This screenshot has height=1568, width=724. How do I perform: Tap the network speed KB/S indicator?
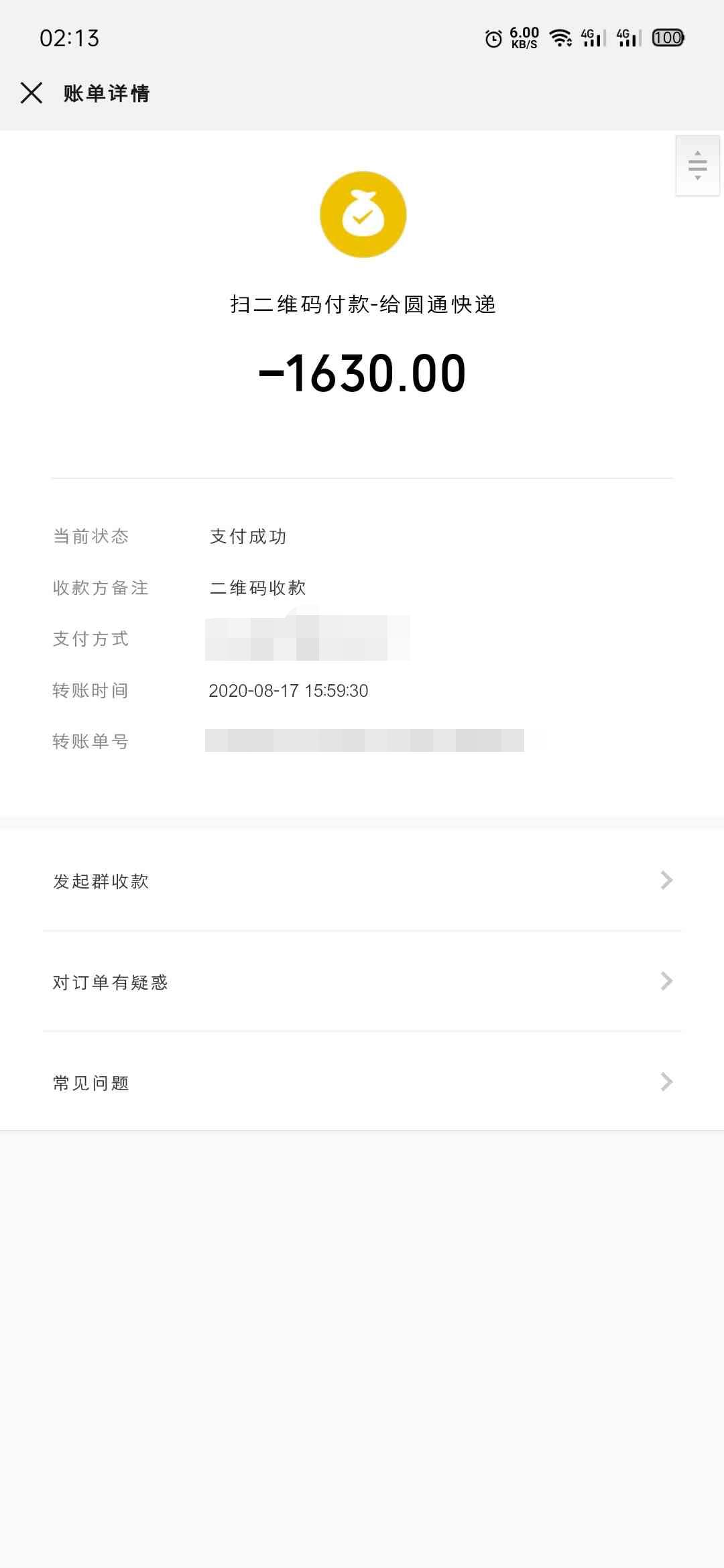(524, 38)
